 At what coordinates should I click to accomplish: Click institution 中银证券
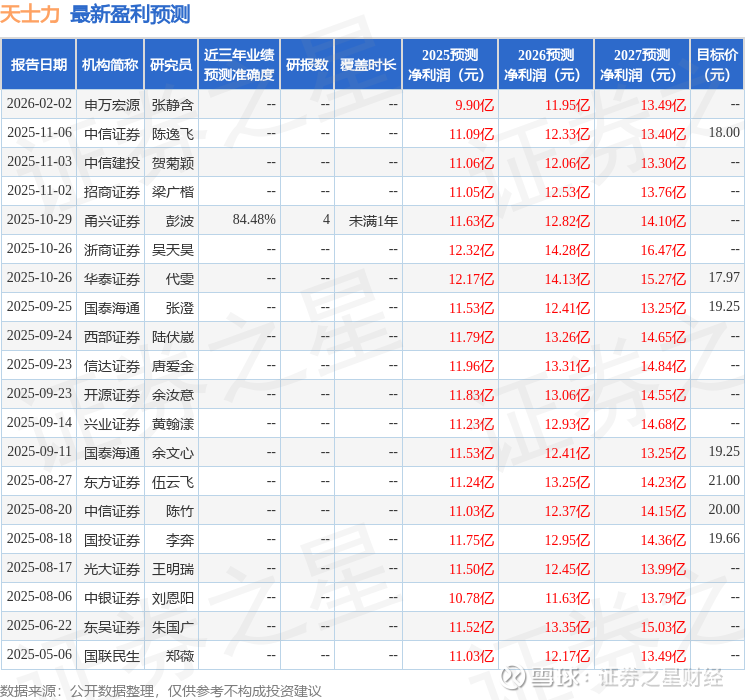click(x=112, y=598)
